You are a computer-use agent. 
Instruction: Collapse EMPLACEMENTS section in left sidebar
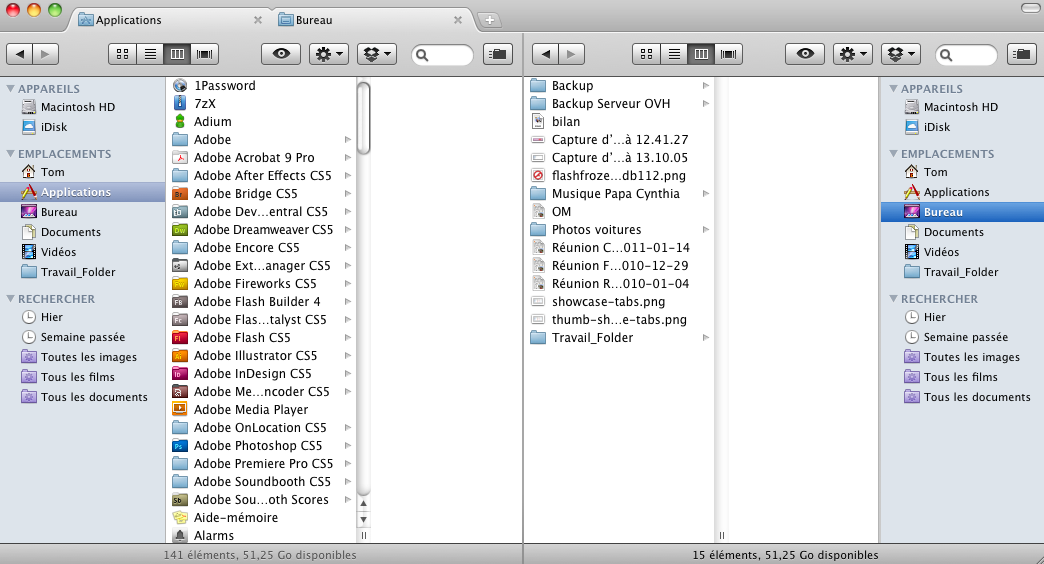click(10, 153)
